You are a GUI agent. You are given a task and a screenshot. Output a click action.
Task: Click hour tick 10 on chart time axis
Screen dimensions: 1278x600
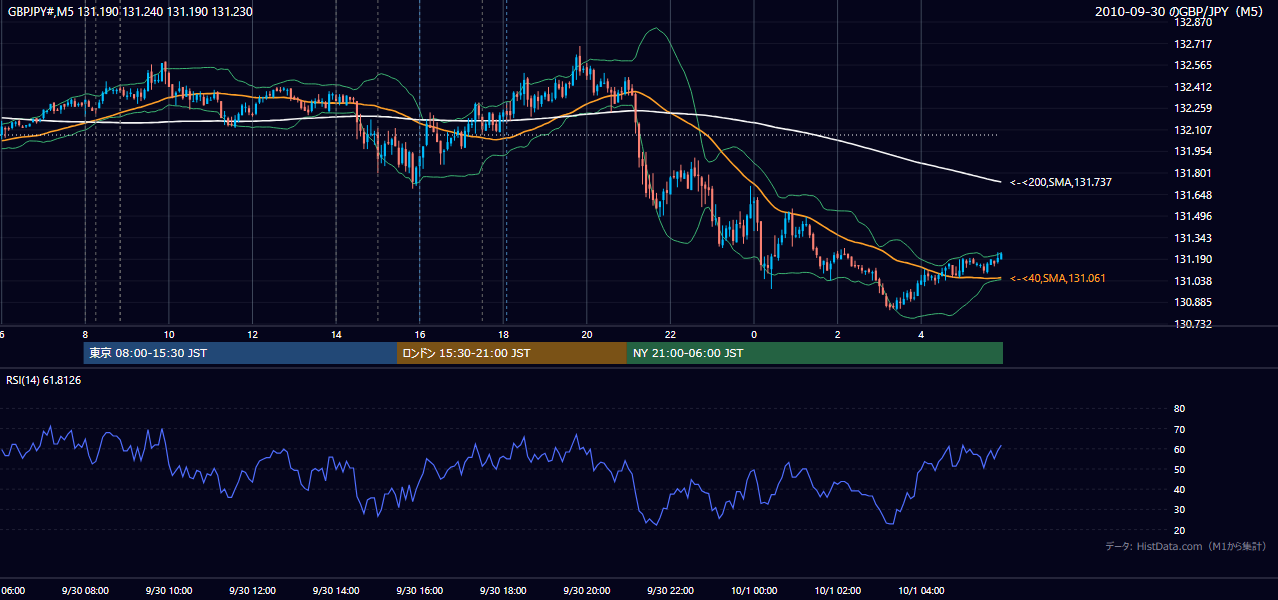tap(169, 334)
